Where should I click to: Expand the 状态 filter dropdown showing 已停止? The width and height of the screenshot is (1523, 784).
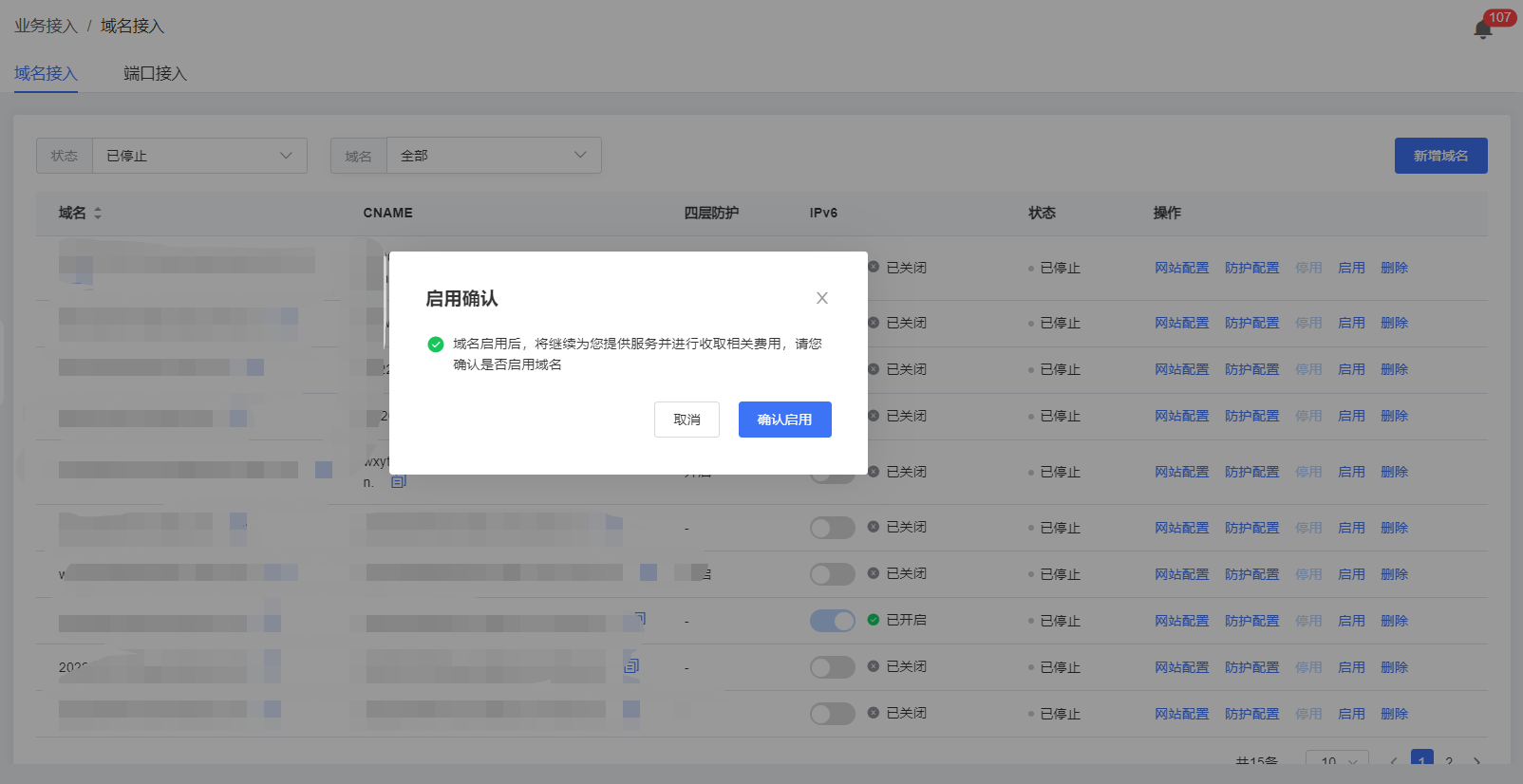(x=199, y=156)
